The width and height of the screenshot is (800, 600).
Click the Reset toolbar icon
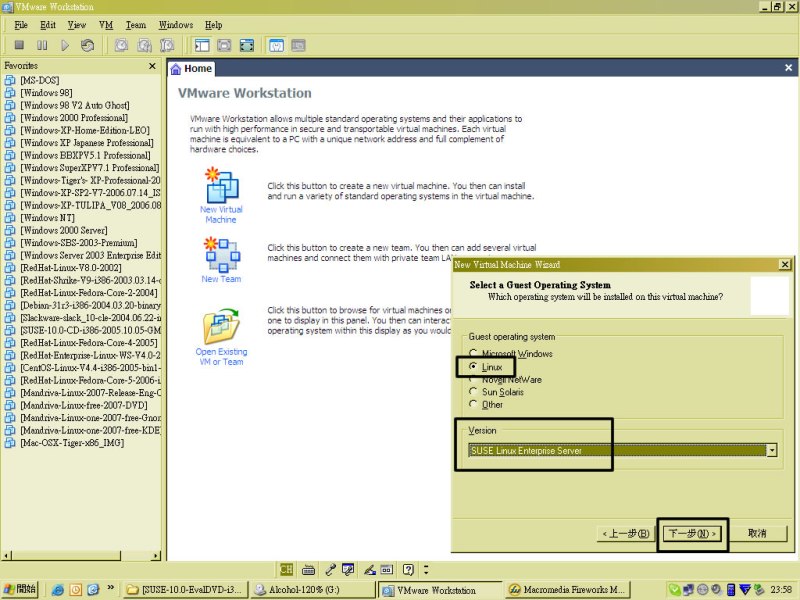pyautogui.click(x=87, y=45)
